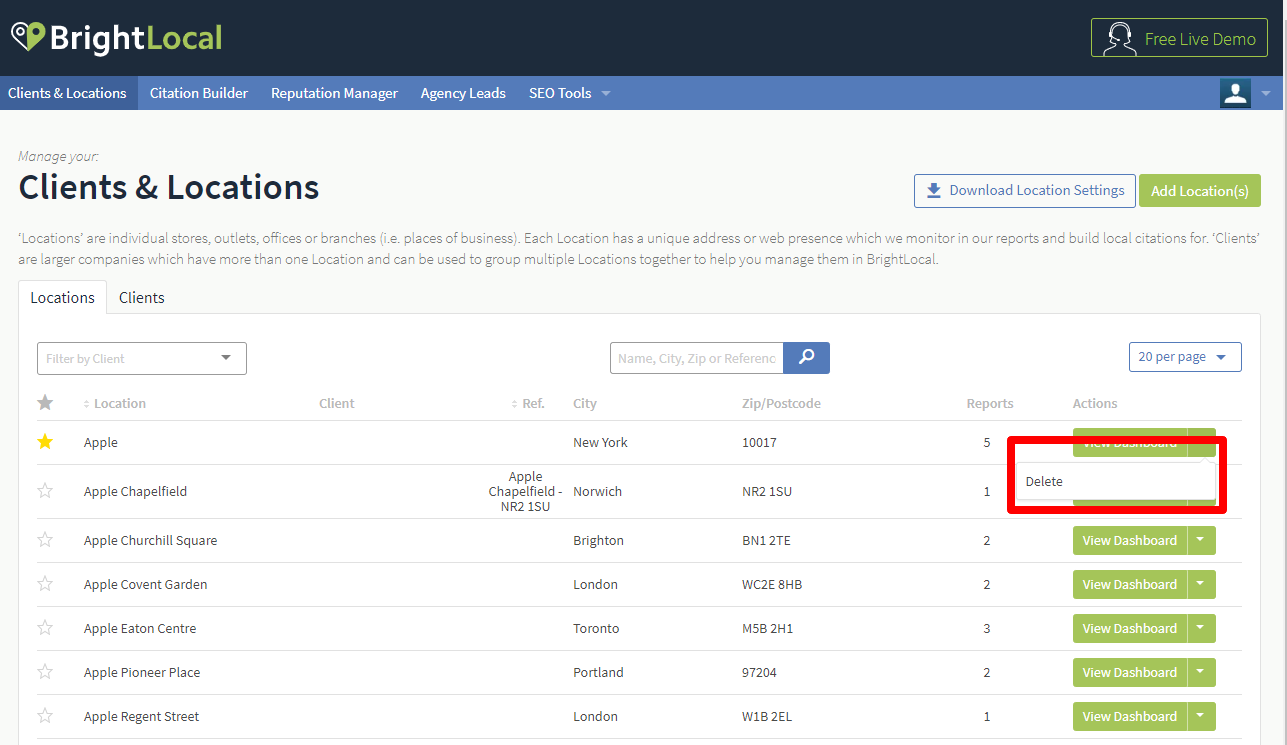This screenshot has width=1287, height=745.
Task: Click the postcode W1B 2EL
Action: coord(766,716)
